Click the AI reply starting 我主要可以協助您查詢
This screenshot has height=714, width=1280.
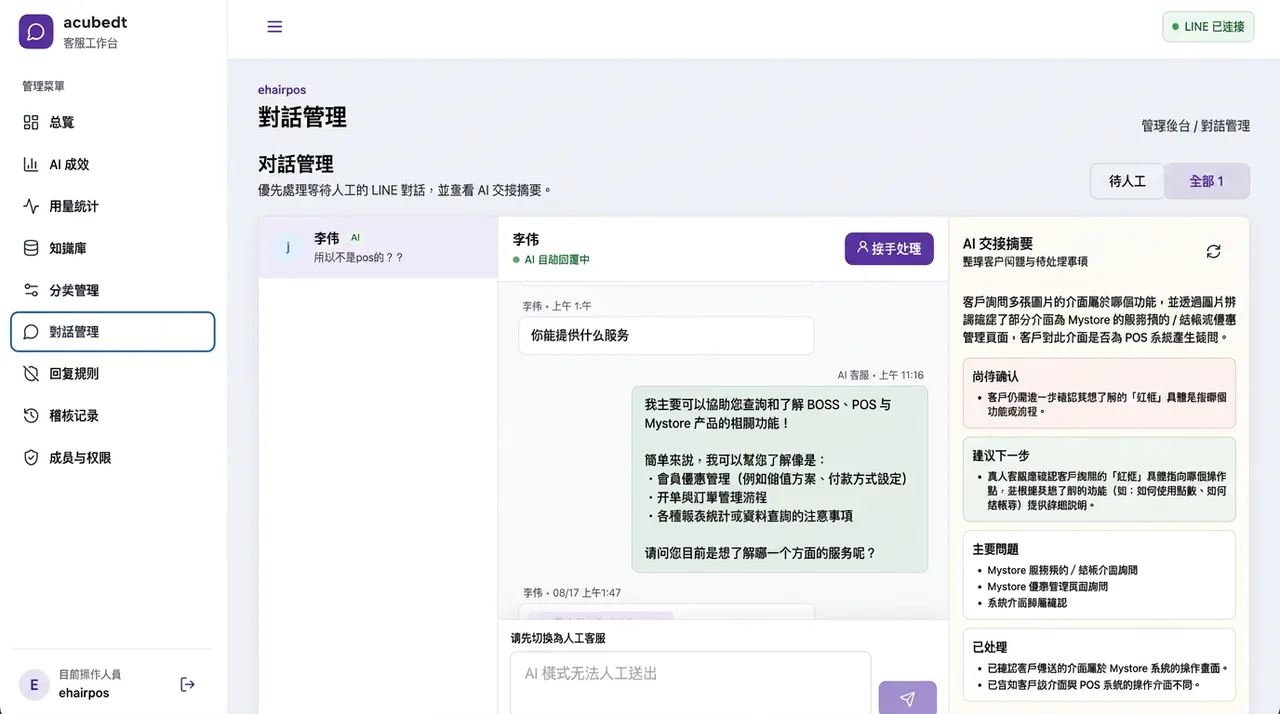pyautogui.click(x=780, y=479)
